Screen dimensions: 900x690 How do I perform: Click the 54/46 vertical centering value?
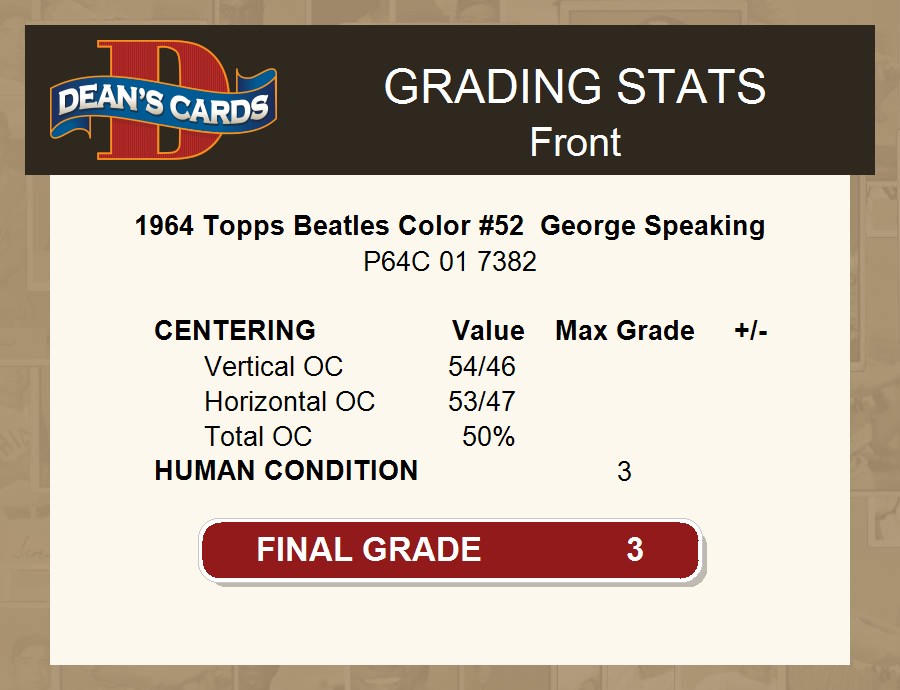click(482, 366)
